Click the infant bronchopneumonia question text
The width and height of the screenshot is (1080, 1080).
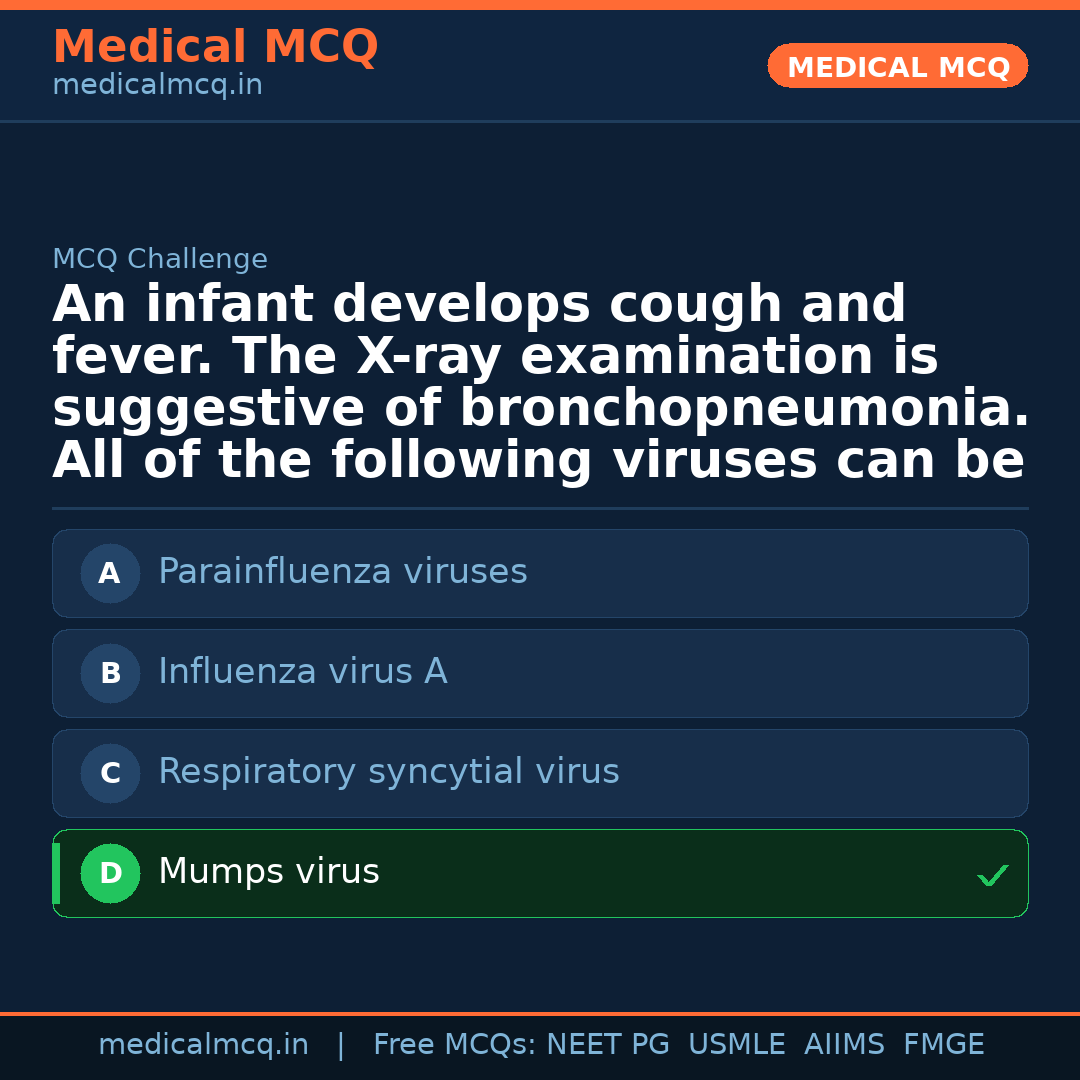540,383
